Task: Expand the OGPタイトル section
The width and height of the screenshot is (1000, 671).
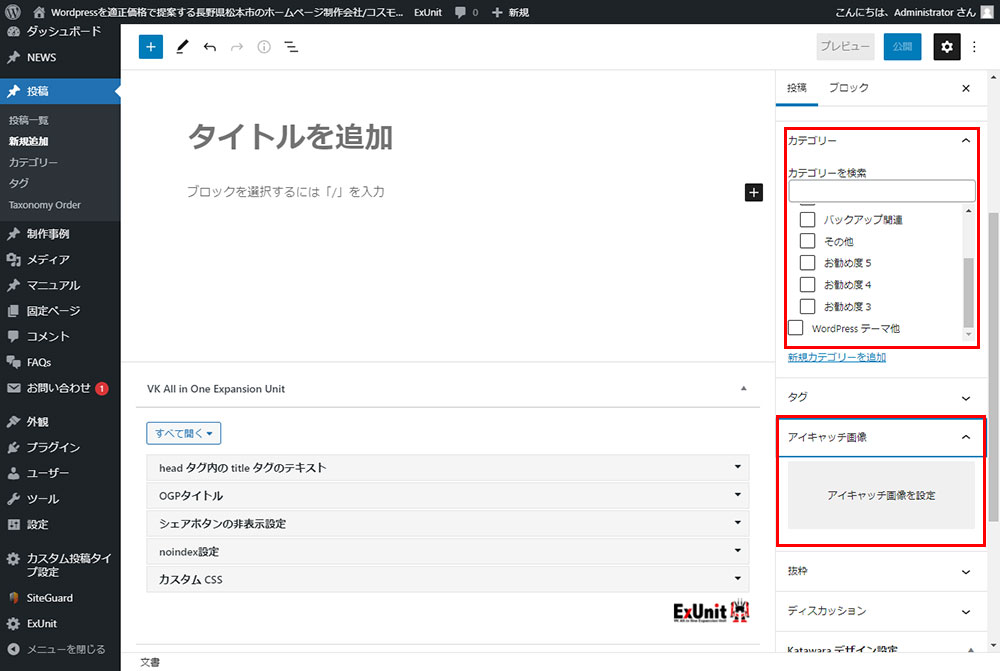Action: (448, 495)
